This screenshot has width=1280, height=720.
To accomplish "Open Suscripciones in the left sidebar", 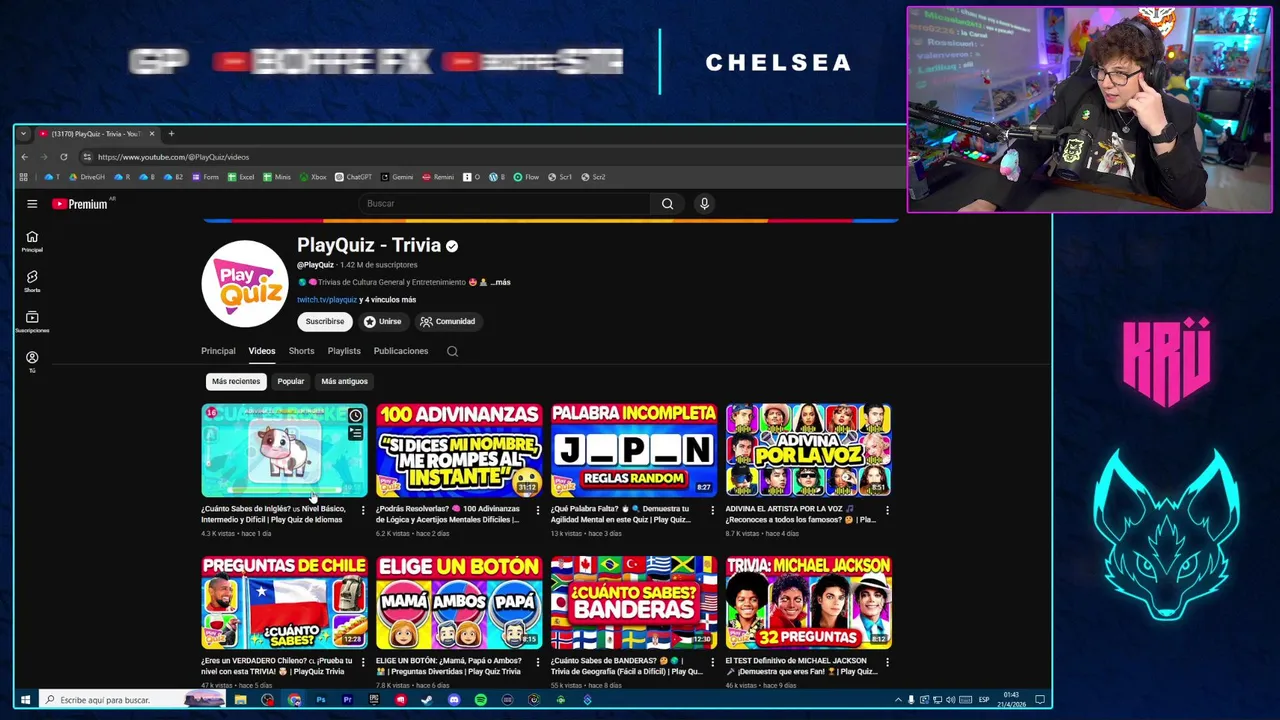I will point(32,321).
